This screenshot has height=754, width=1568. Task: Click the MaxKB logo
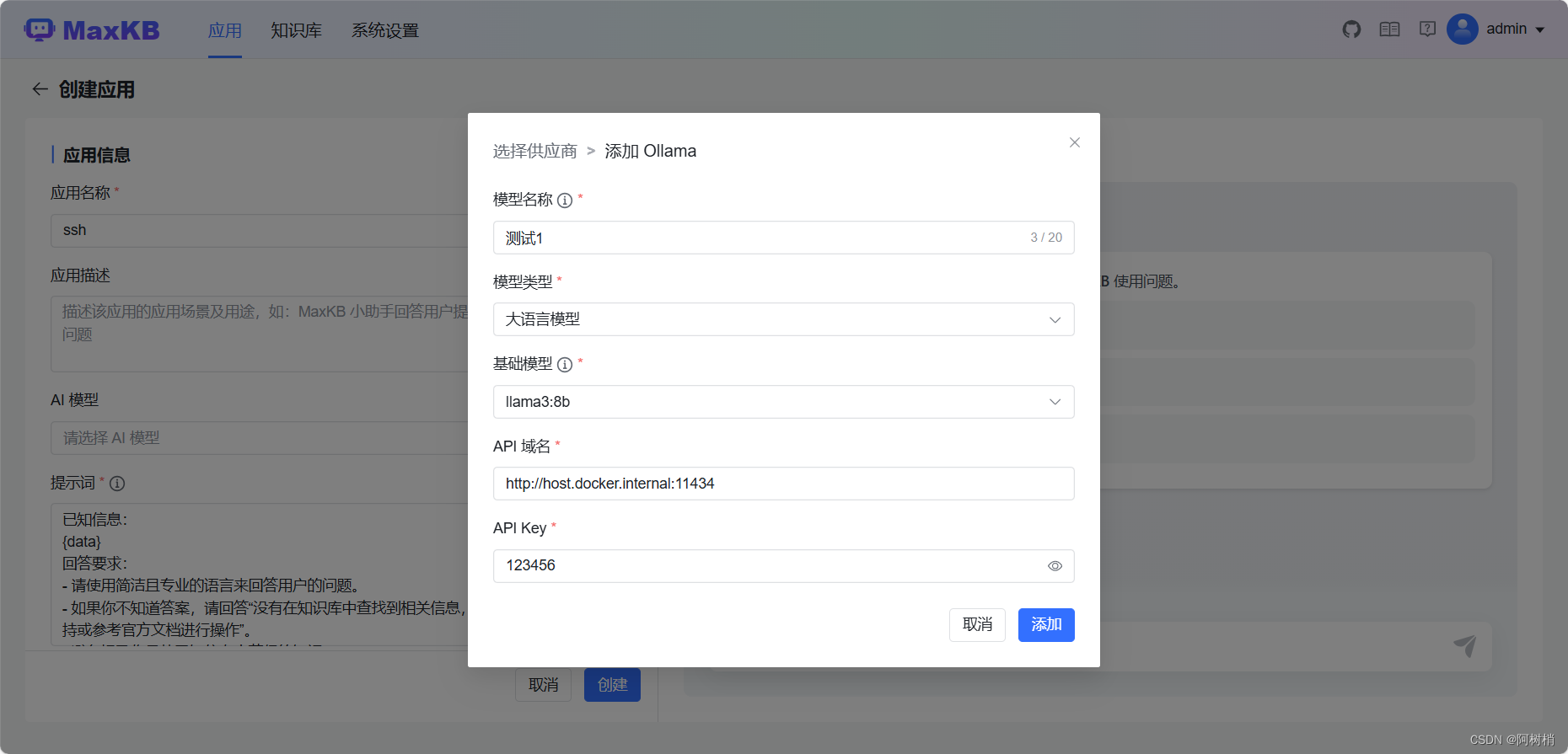coord(92,29)
